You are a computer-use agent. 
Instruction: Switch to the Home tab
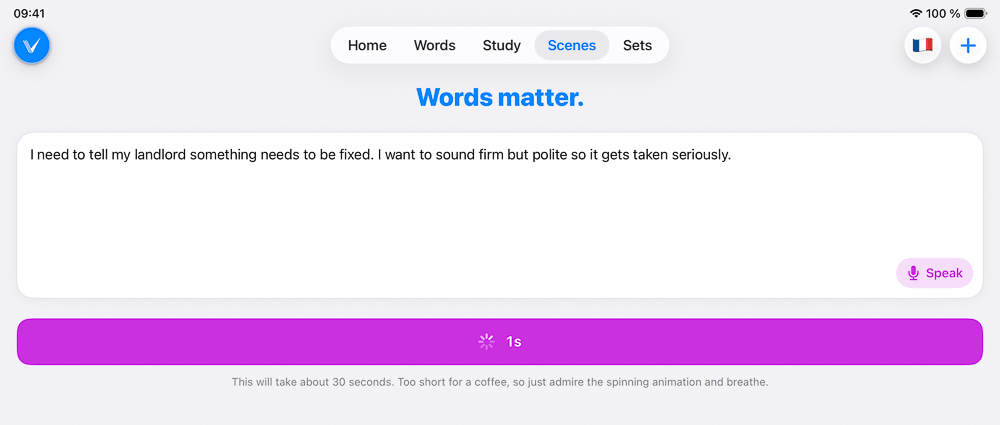click(367, 45)
